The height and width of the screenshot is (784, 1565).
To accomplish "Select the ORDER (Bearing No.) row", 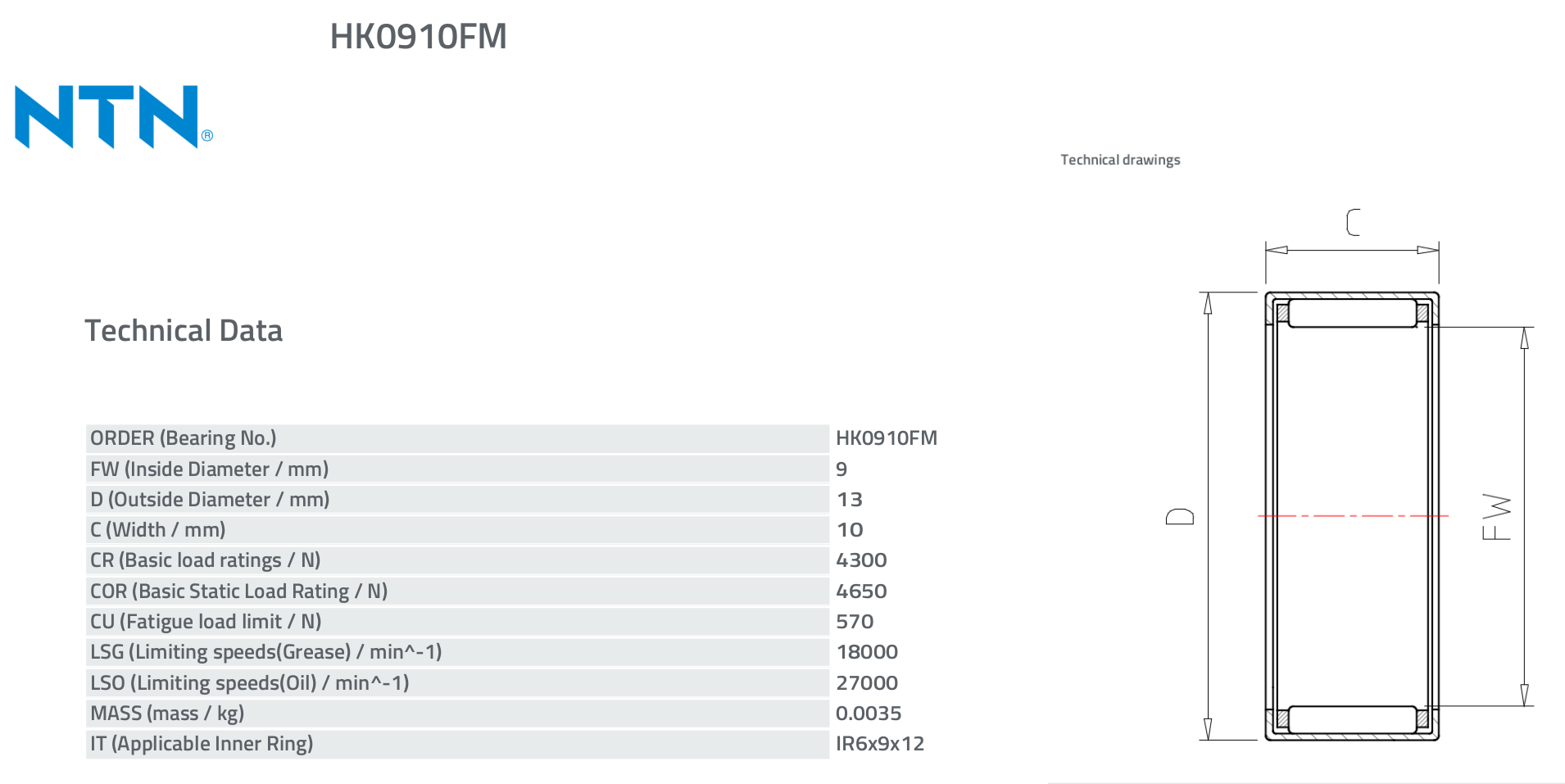I will tap(457, 438).
